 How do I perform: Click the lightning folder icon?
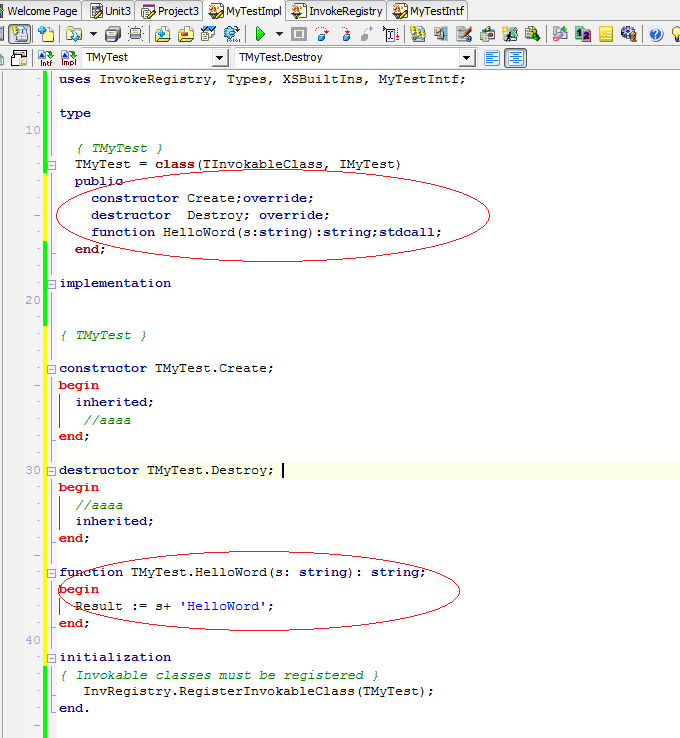(x=487, y=34)
